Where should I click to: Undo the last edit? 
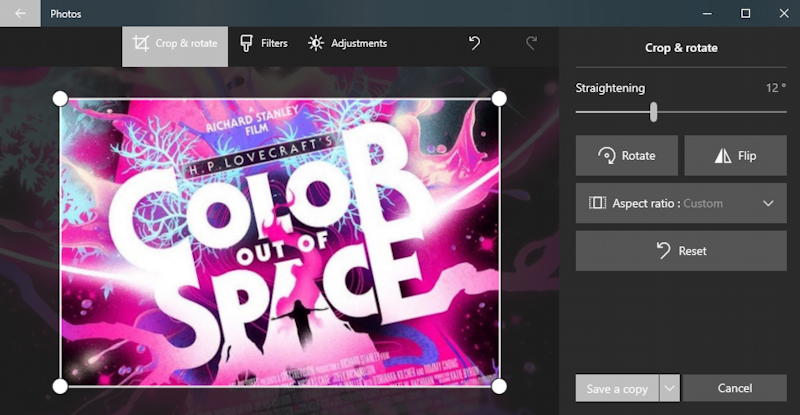[474, 43]
